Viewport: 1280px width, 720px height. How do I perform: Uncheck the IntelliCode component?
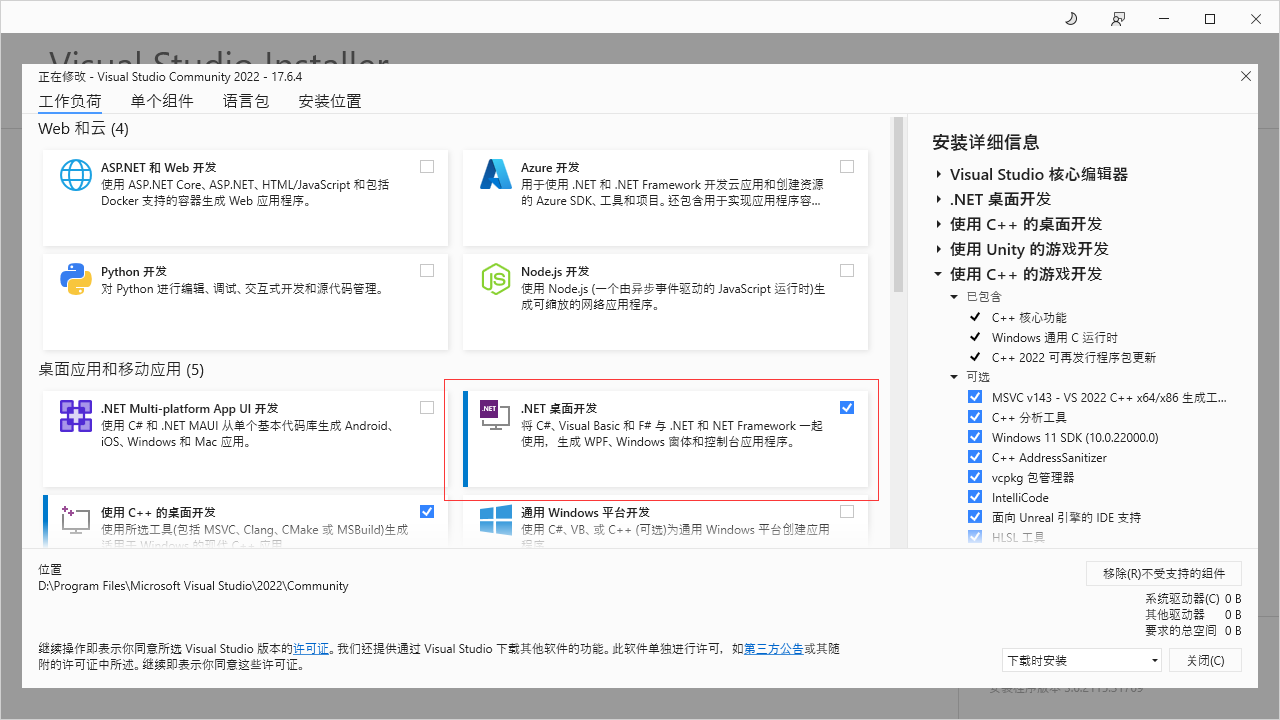coord(975,497)
